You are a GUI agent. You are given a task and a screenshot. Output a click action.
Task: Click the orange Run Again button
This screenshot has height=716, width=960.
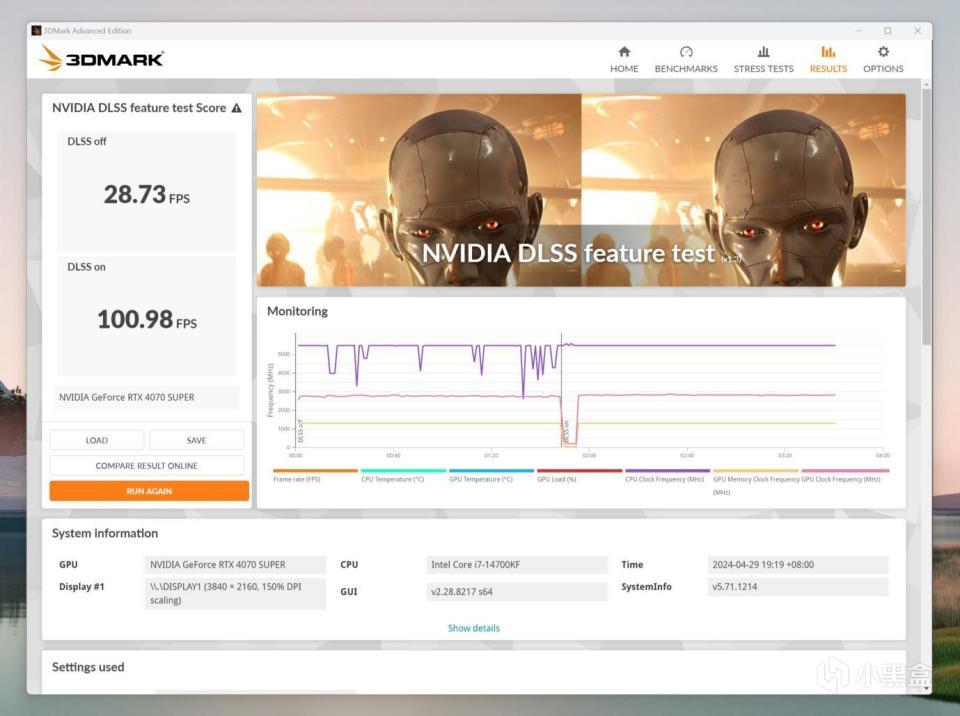click(149, 491)
